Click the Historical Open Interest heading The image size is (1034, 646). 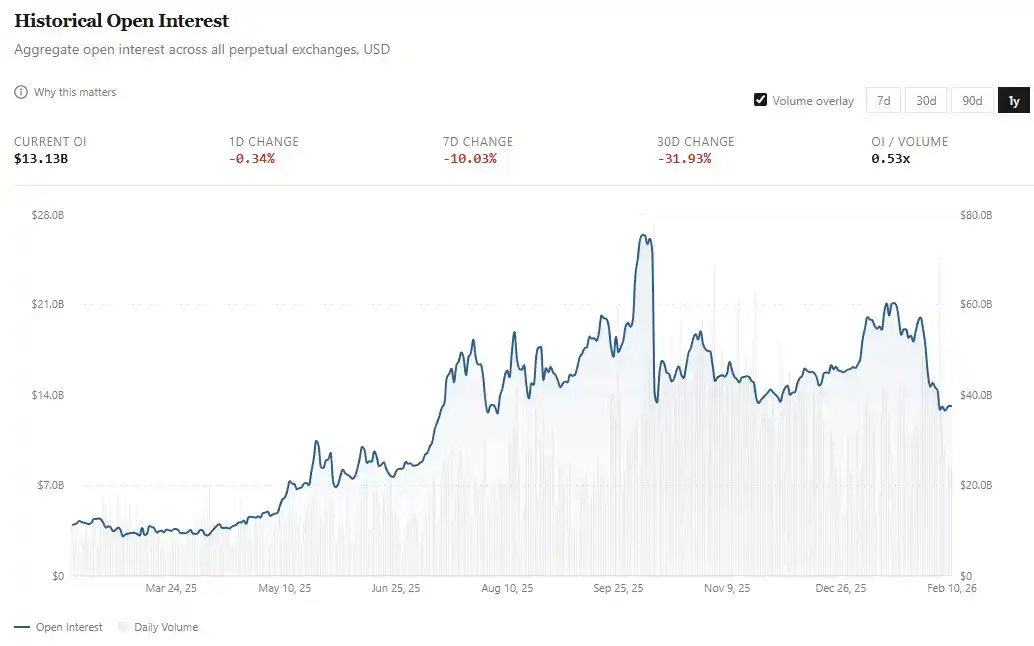click(x=121, y=21)
